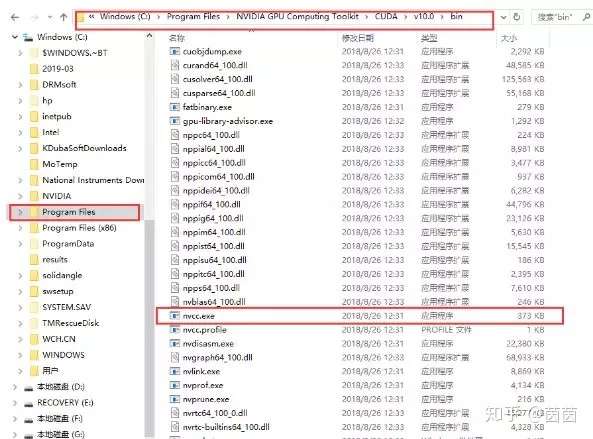Screen dimensions: 593x439
Task: Click the address bar history dropdown
Action: tap(503, 17)
